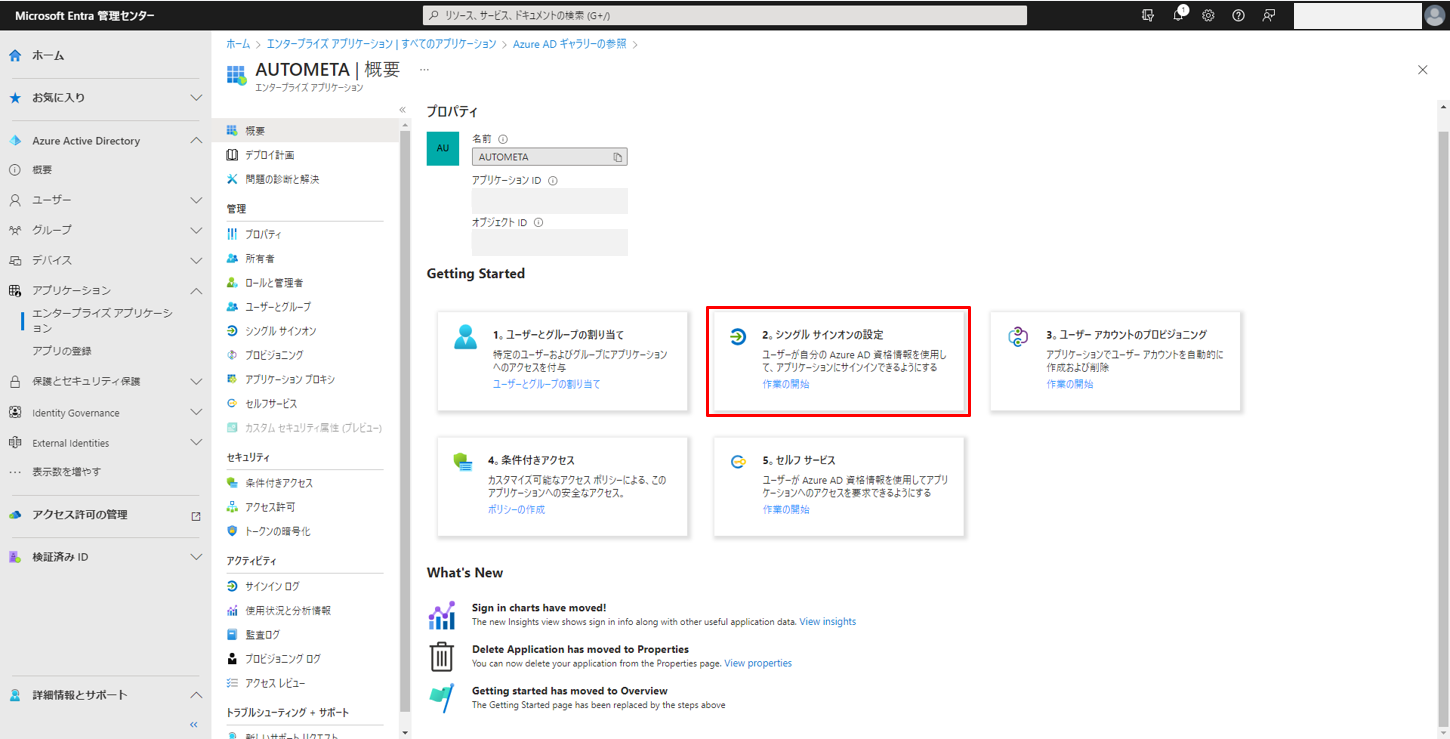Click info icon next to アプリケーション ID

[553, 181]
